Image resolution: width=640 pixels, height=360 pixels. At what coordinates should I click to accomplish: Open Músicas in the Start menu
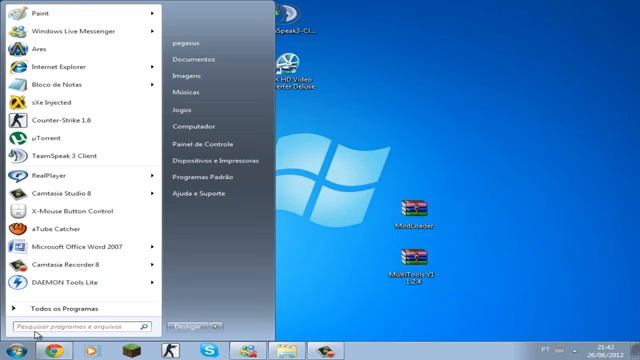coord(186,92)
